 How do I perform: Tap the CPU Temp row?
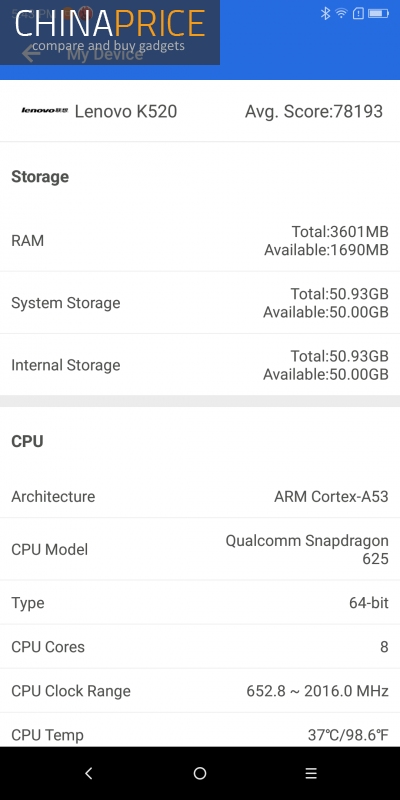pyautogui.click(x=200, y=730)
